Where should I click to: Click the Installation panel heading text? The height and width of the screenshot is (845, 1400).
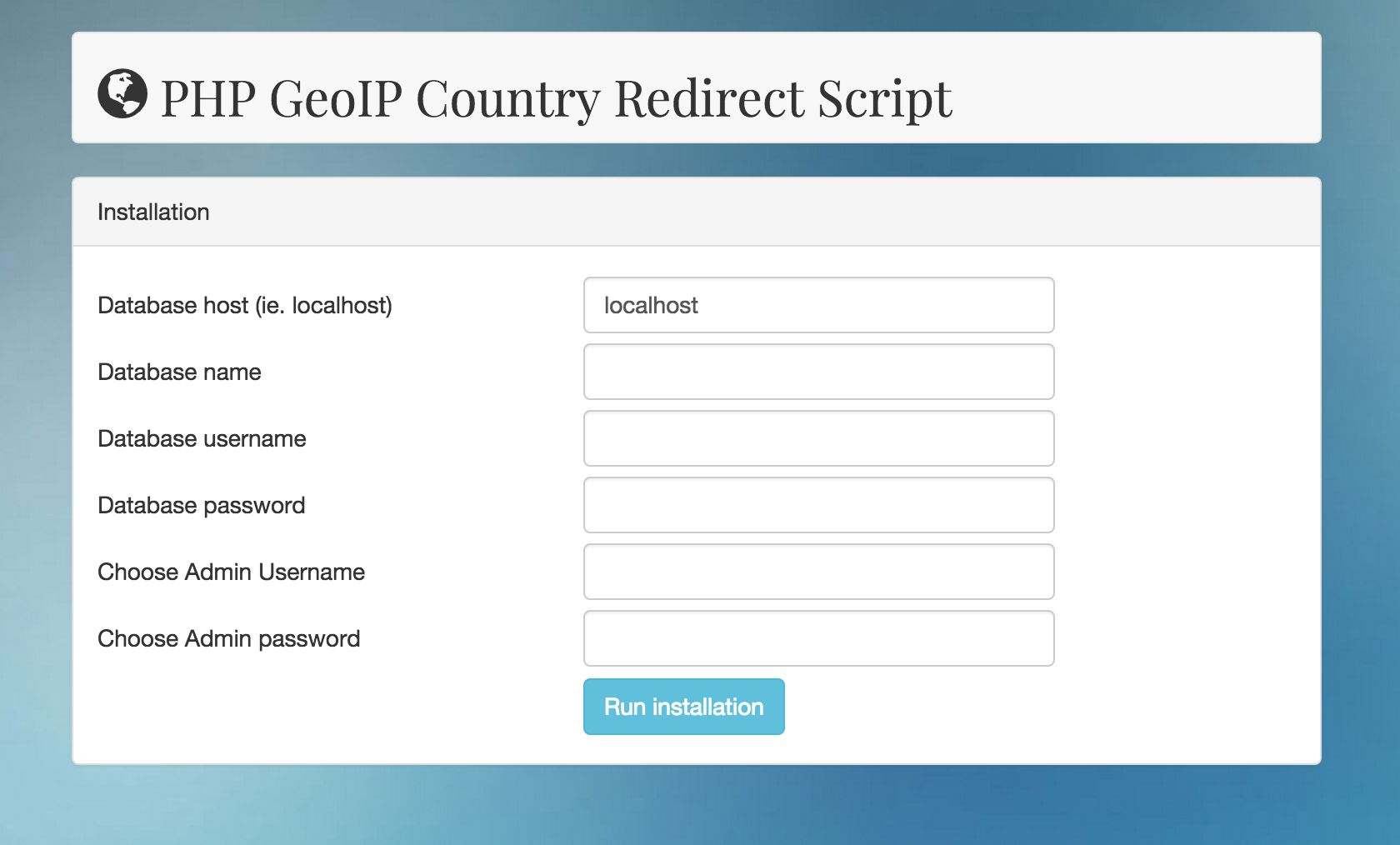(153, 212)
